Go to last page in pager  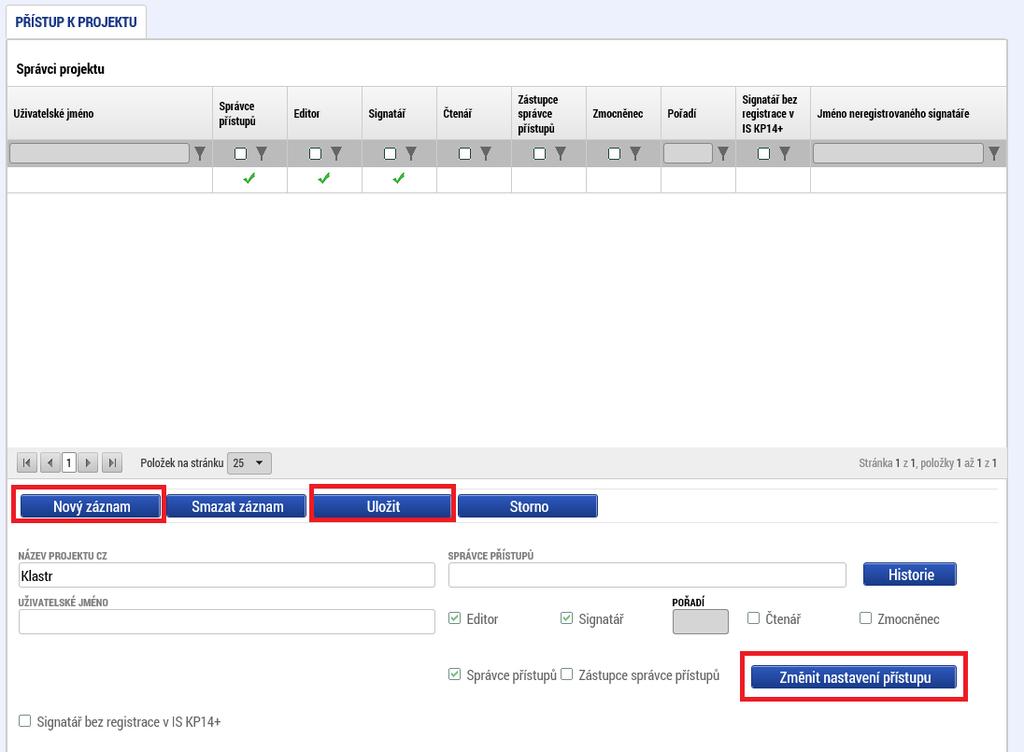(112, 463)
